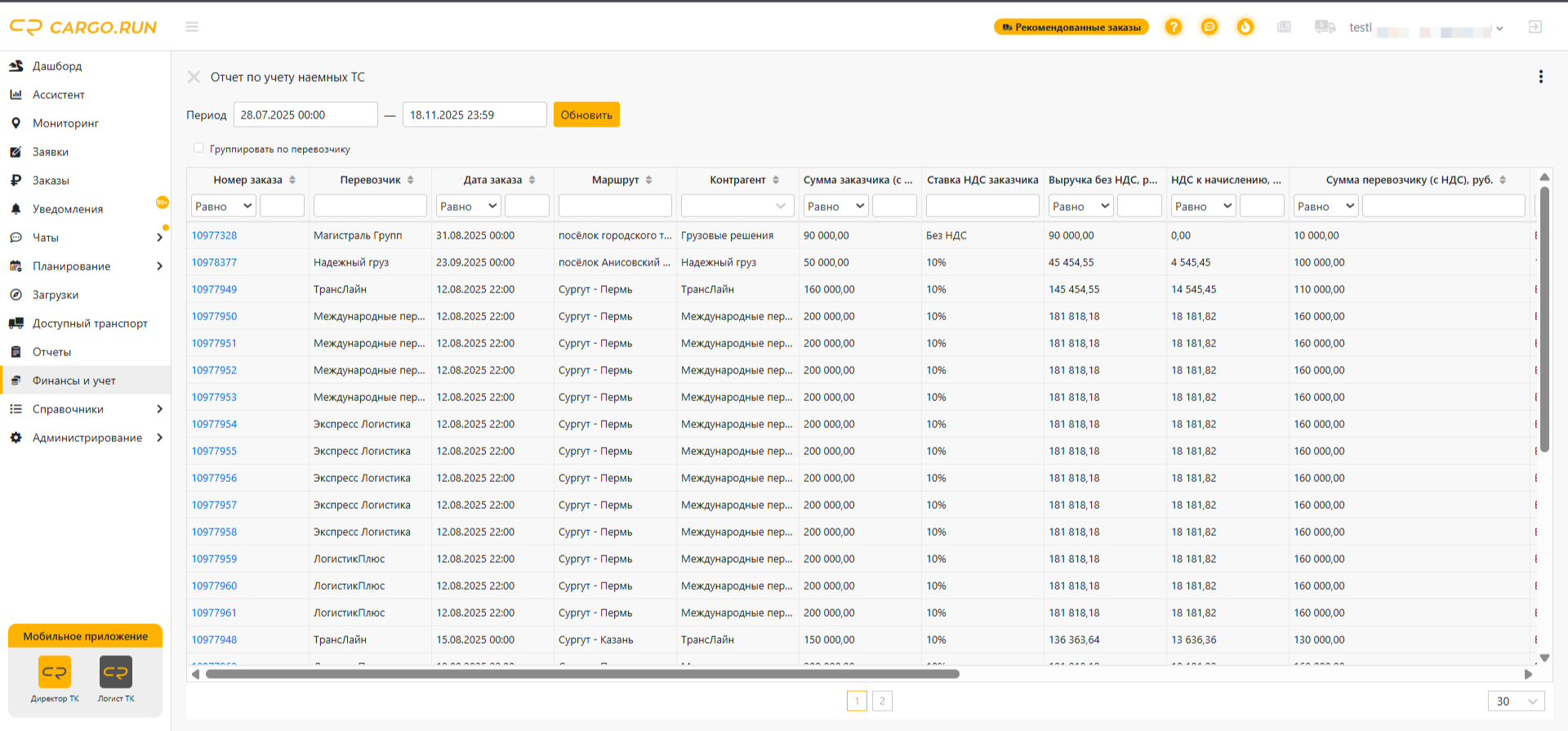Open Мониторинг in the sidebar
The image size is (1568, 731).
coord(65,123)
